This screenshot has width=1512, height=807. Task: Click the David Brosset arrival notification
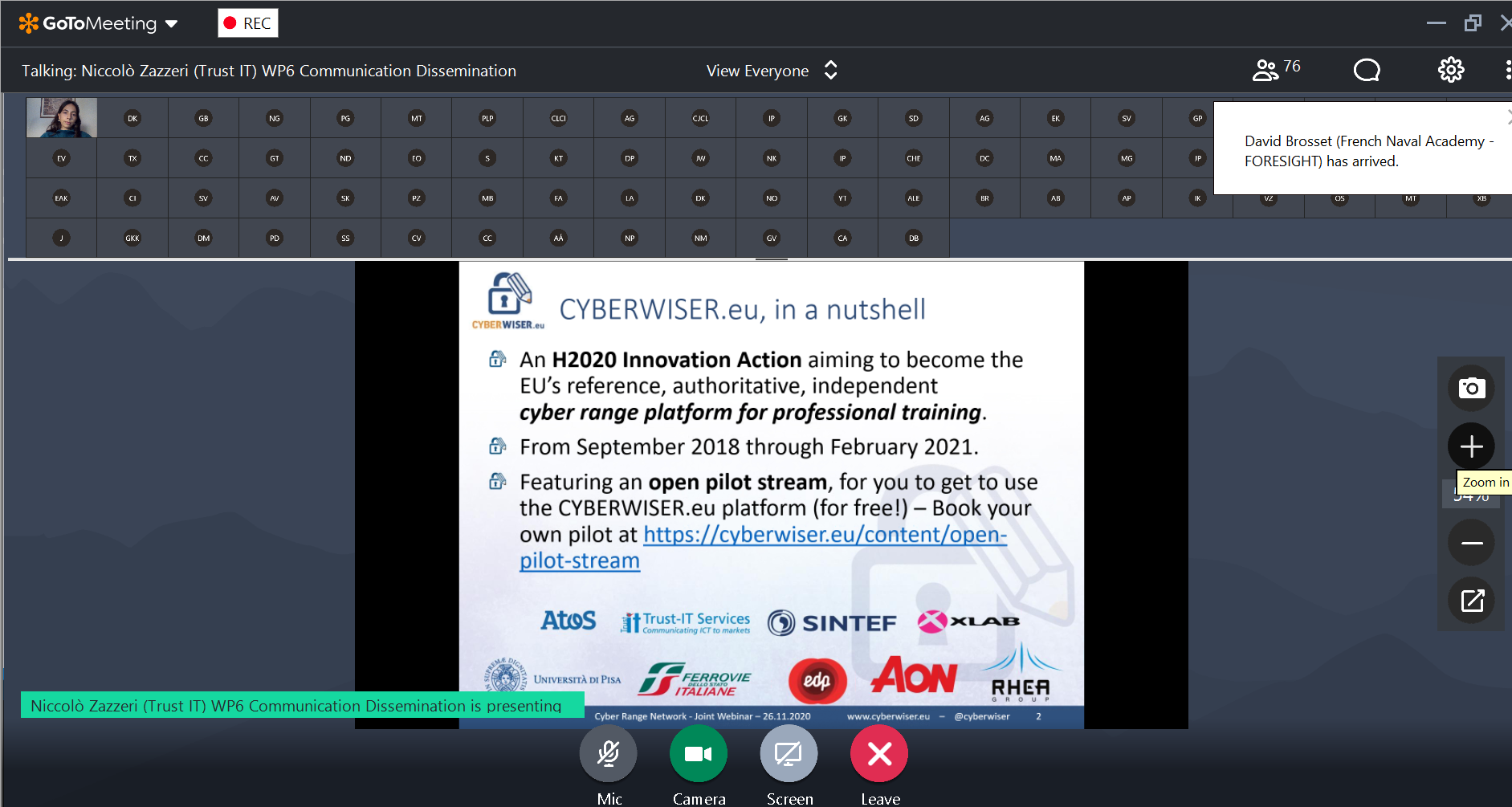[x=1362, y=151]
